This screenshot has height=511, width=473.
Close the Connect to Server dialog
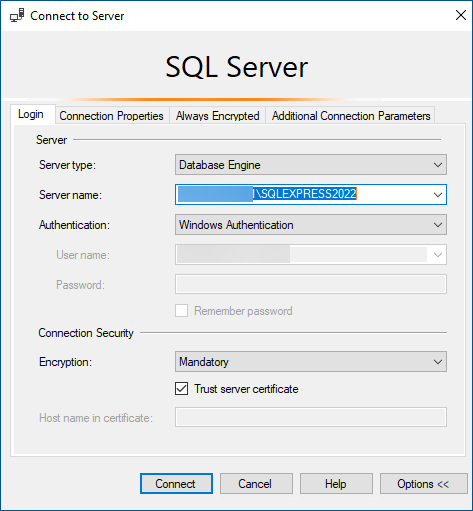pyautogui.click(x=461, y=15)
